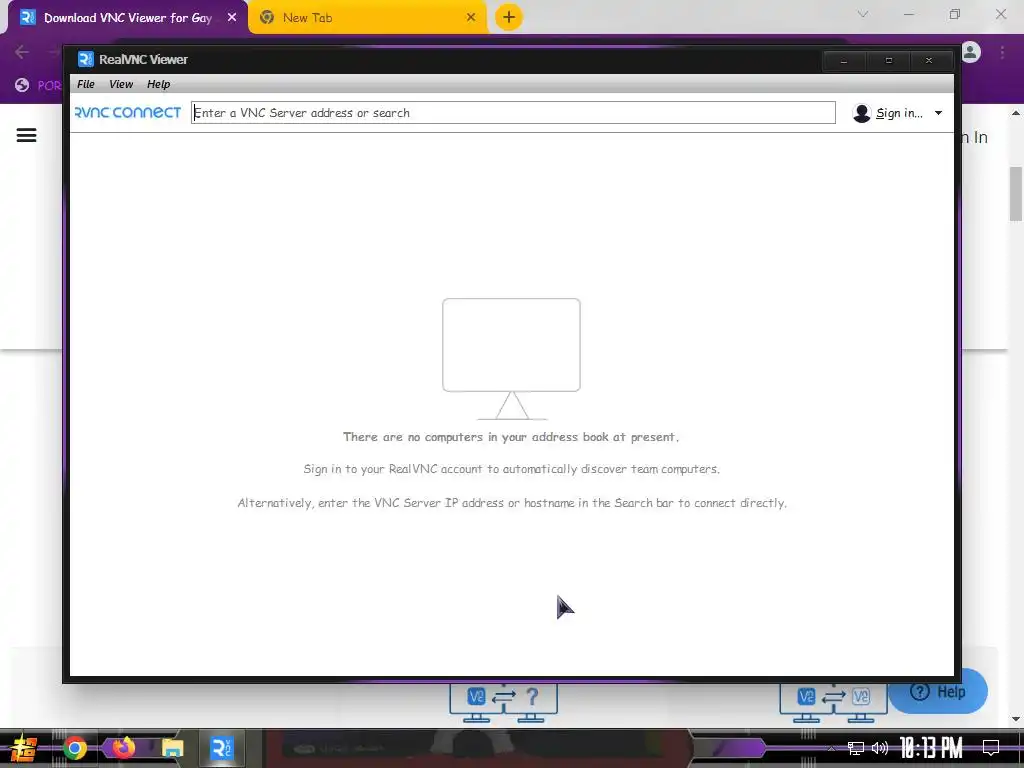Image resolution: width=1024 pixels, height=768 pixels.
Task: Open the browser profile avatar icon
Action: (971, 52)
